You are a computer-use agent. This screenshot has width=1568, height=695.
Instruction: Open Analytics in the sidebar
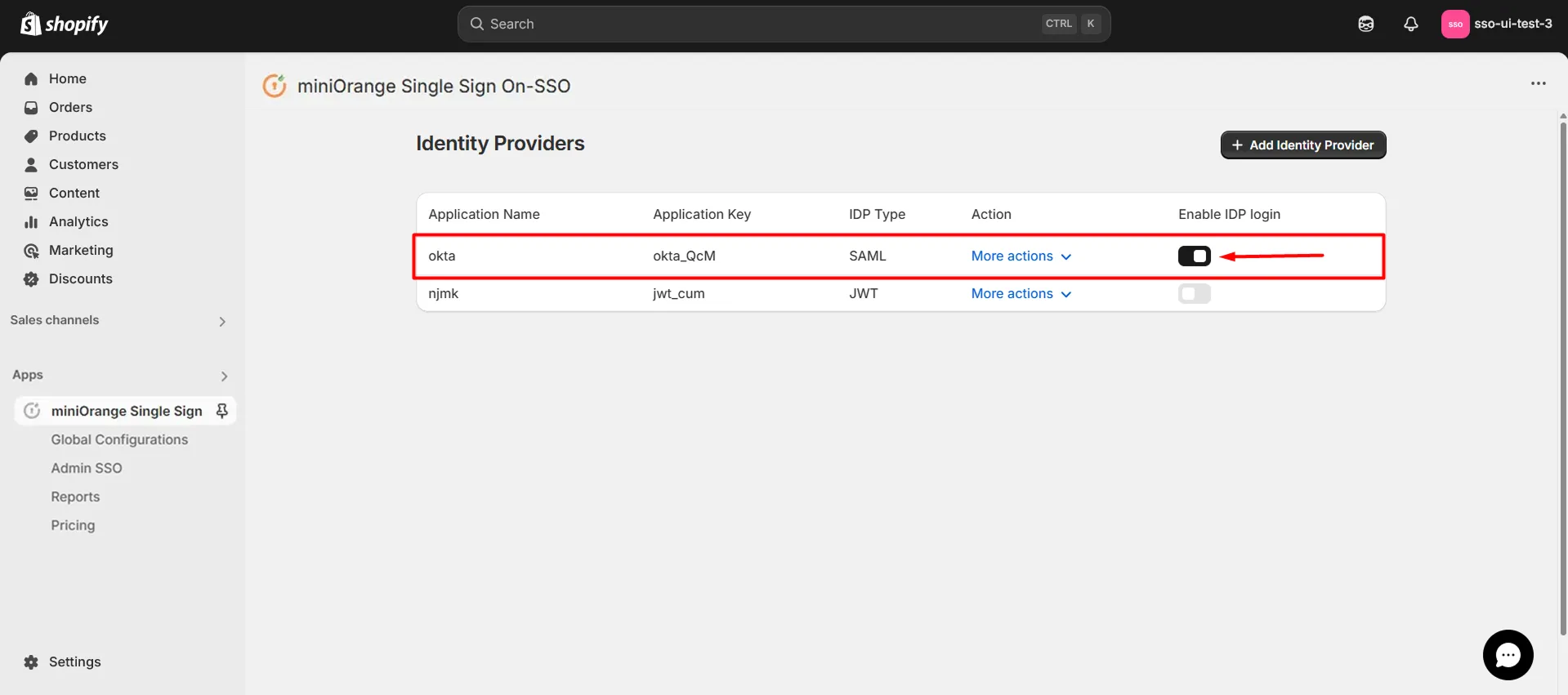pos(78,222)
